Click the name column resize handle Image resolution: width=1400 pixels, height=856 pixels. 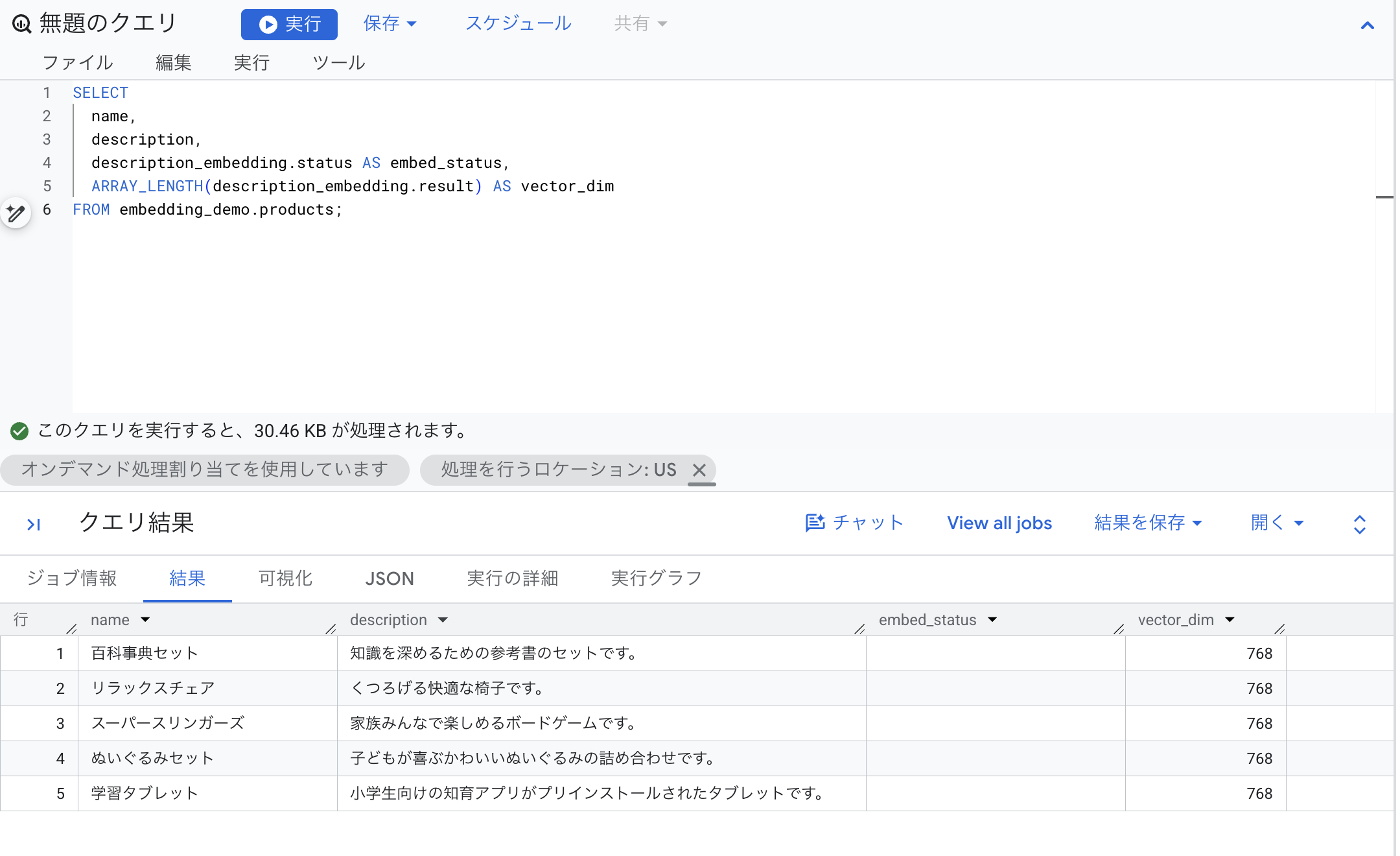331,628
